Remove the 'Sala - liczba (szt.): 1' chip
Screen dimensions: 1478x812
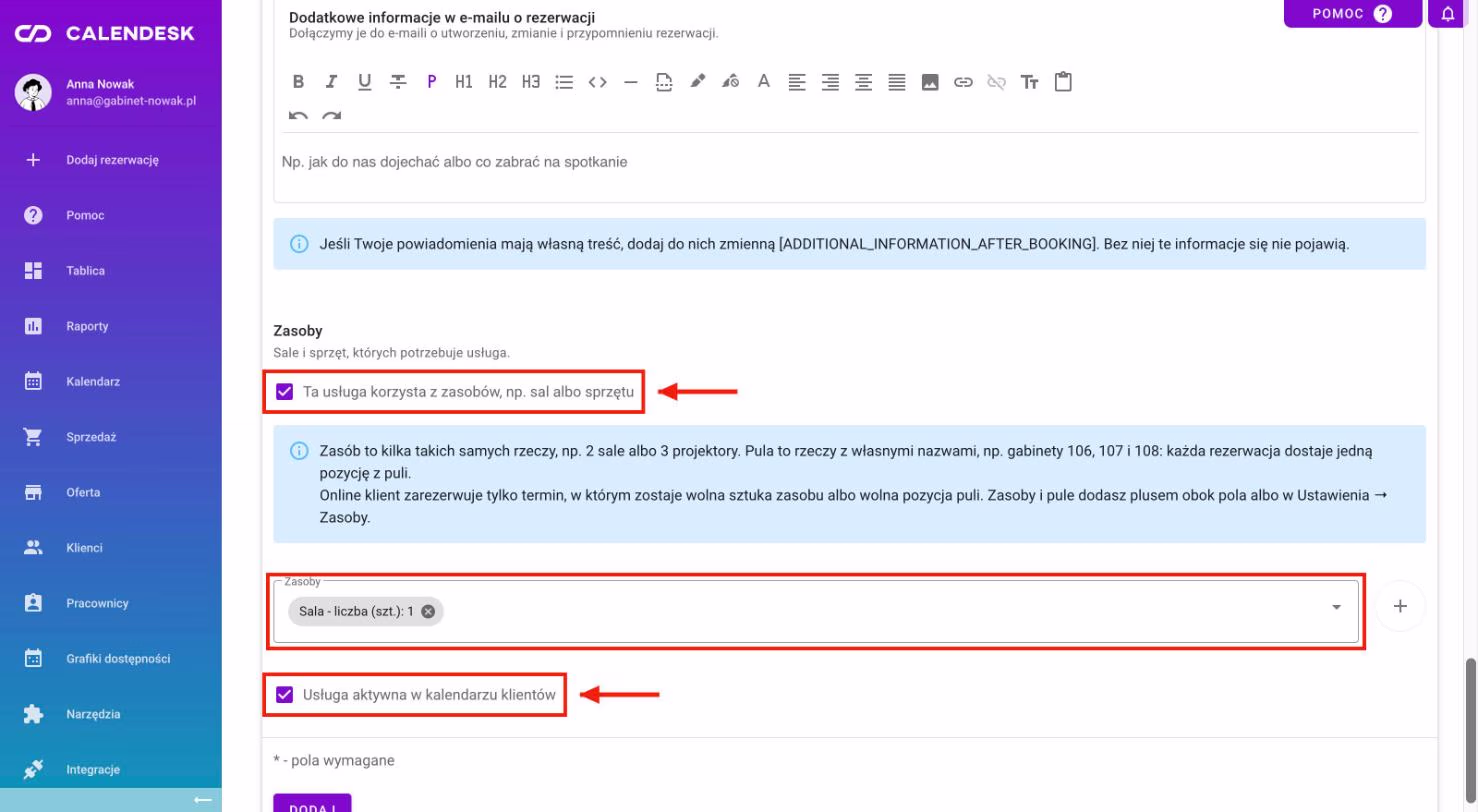tap(428, 611)
